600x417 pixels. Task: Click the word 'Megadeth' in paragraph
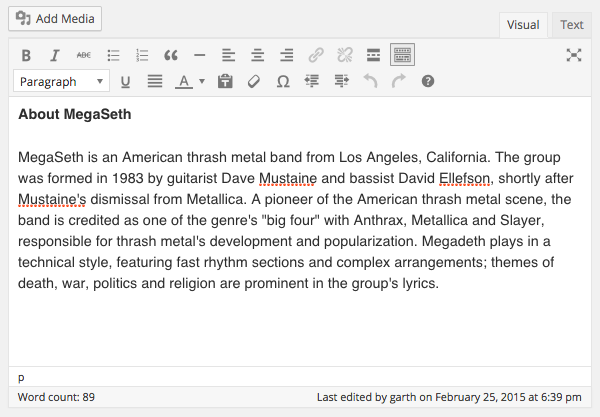[453, 242]
